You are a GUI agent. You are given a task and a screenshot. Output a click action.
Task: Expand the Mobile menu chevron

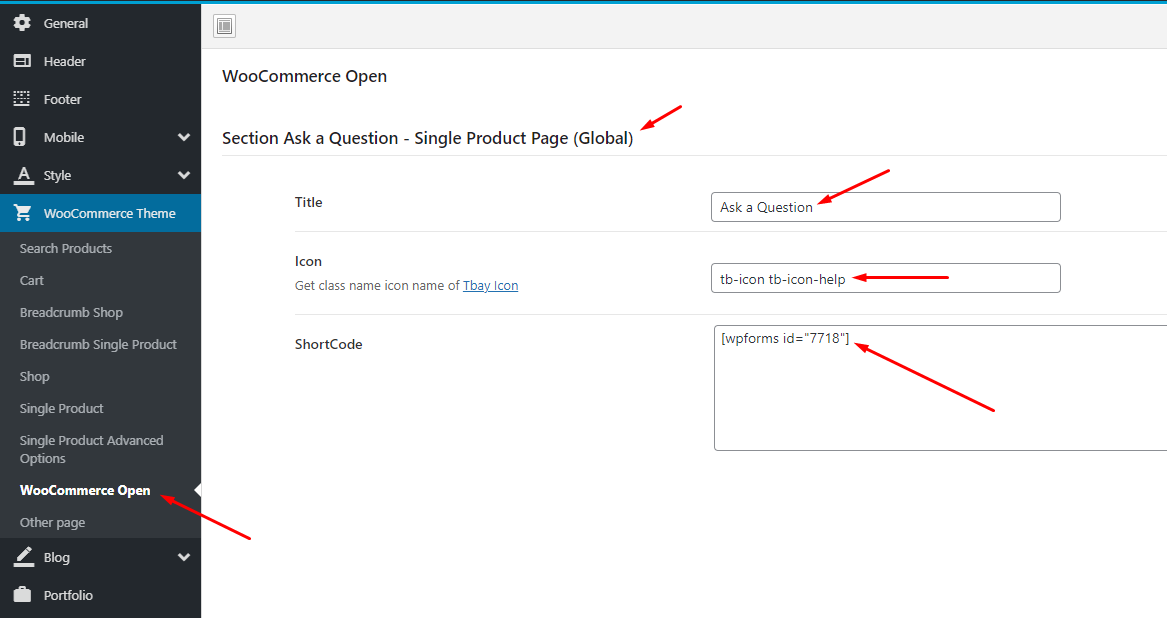click(184, 137)
